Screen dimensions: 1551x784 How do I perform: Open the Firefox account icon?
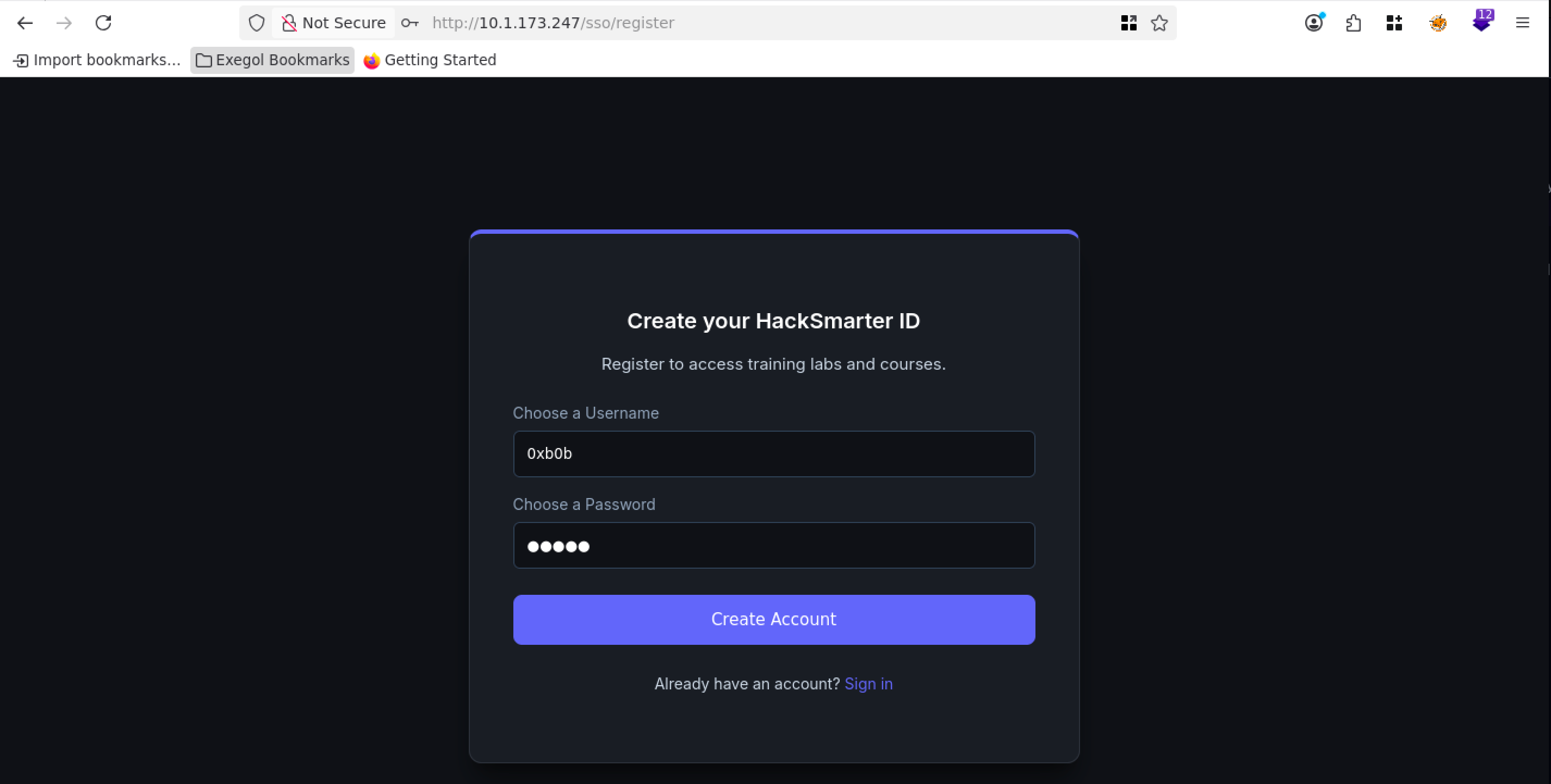(1314, 23)
